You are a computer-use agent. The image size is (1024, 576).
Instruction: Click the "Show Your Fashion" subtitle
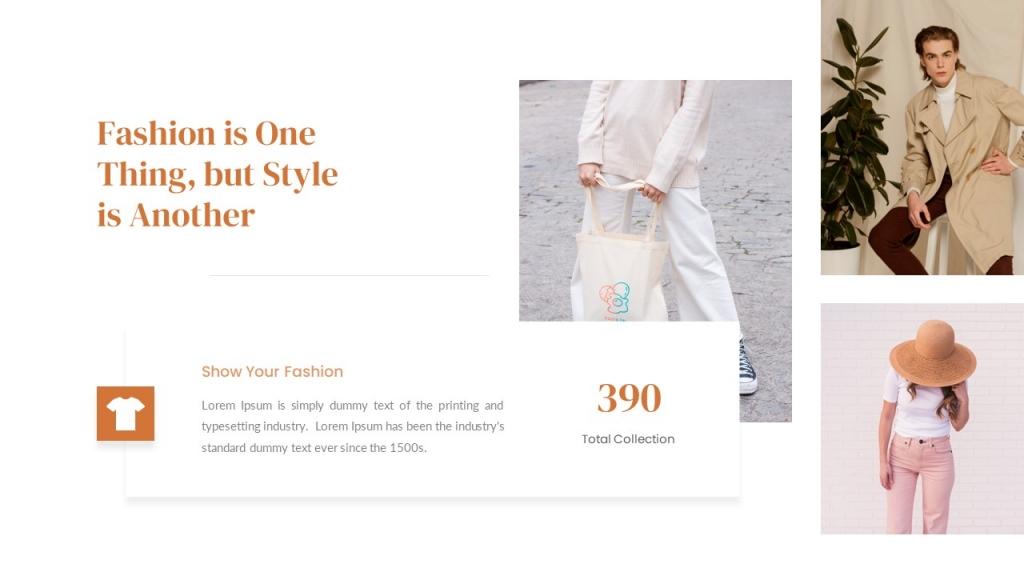[x=272, y=372]
